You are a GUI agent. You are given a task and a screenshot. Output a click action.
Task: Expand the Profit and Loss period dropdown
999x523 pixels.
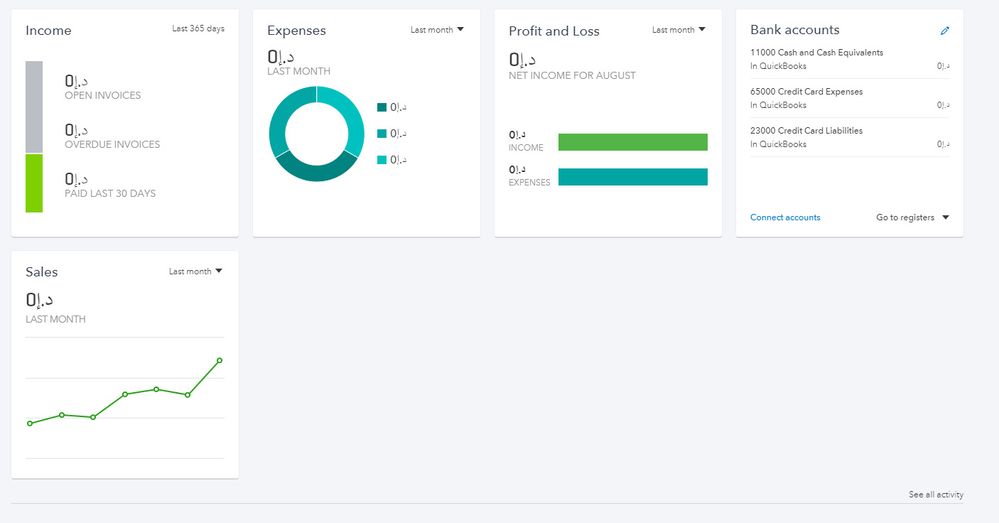[679, 30]
